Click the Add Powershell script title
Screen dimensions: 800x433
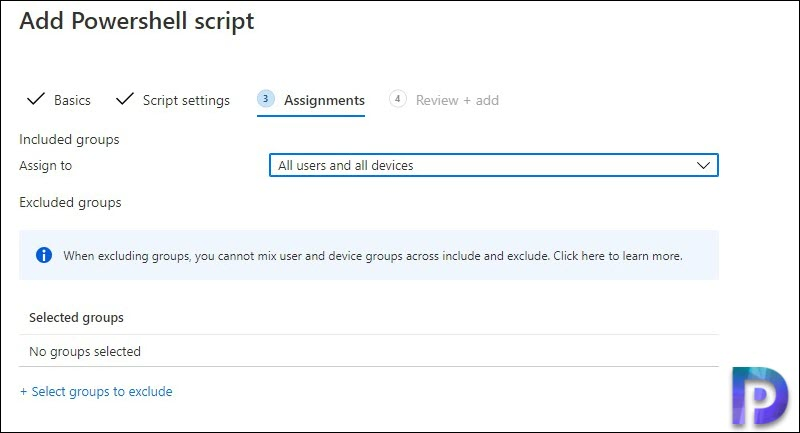tap(137, 21)
